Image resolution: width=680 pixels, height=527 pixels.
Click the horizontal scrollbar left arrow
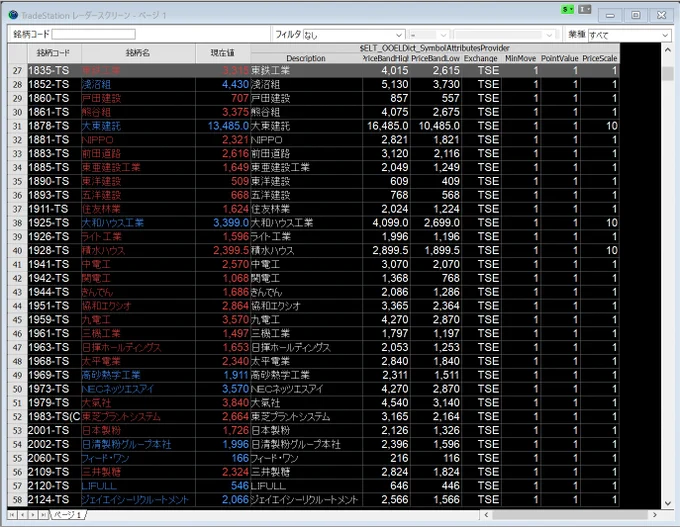coord(486,515)
